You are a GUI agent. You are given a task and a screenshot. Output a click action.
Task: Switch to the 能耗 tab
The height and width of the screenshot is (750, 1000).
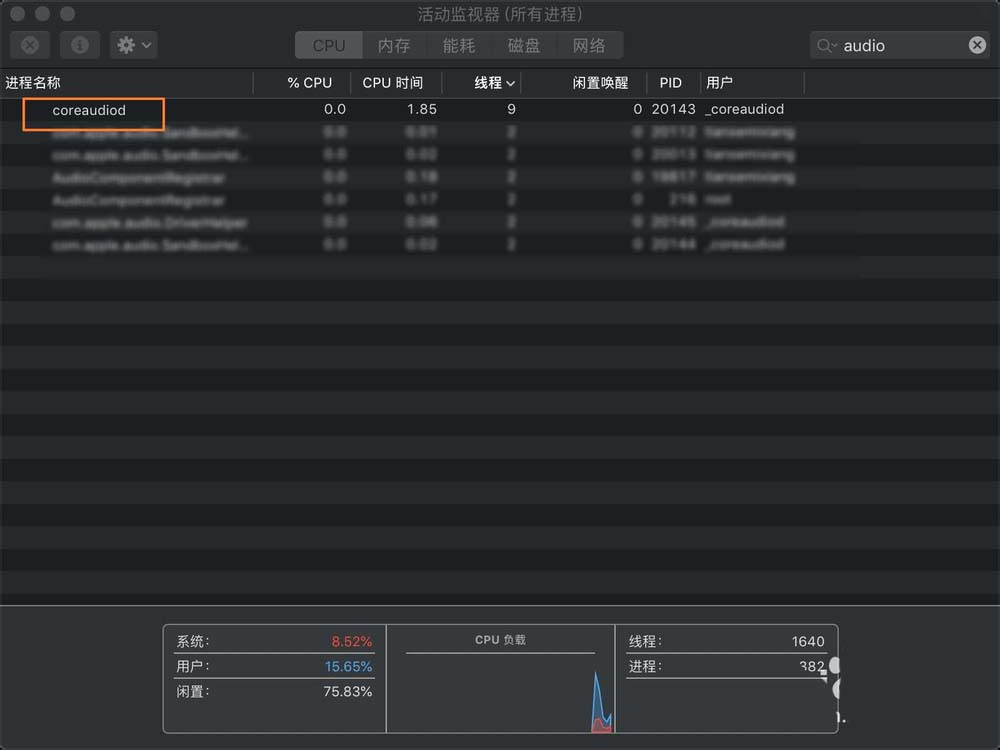point(458,44)
